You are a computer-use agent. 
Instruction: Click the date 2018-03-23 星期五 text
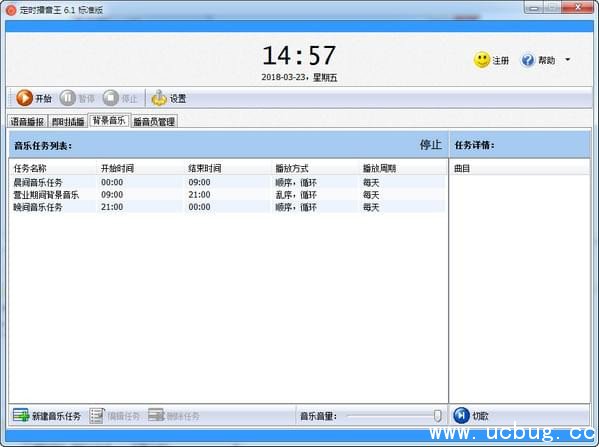pyautogui.click(x=299, y=78)
